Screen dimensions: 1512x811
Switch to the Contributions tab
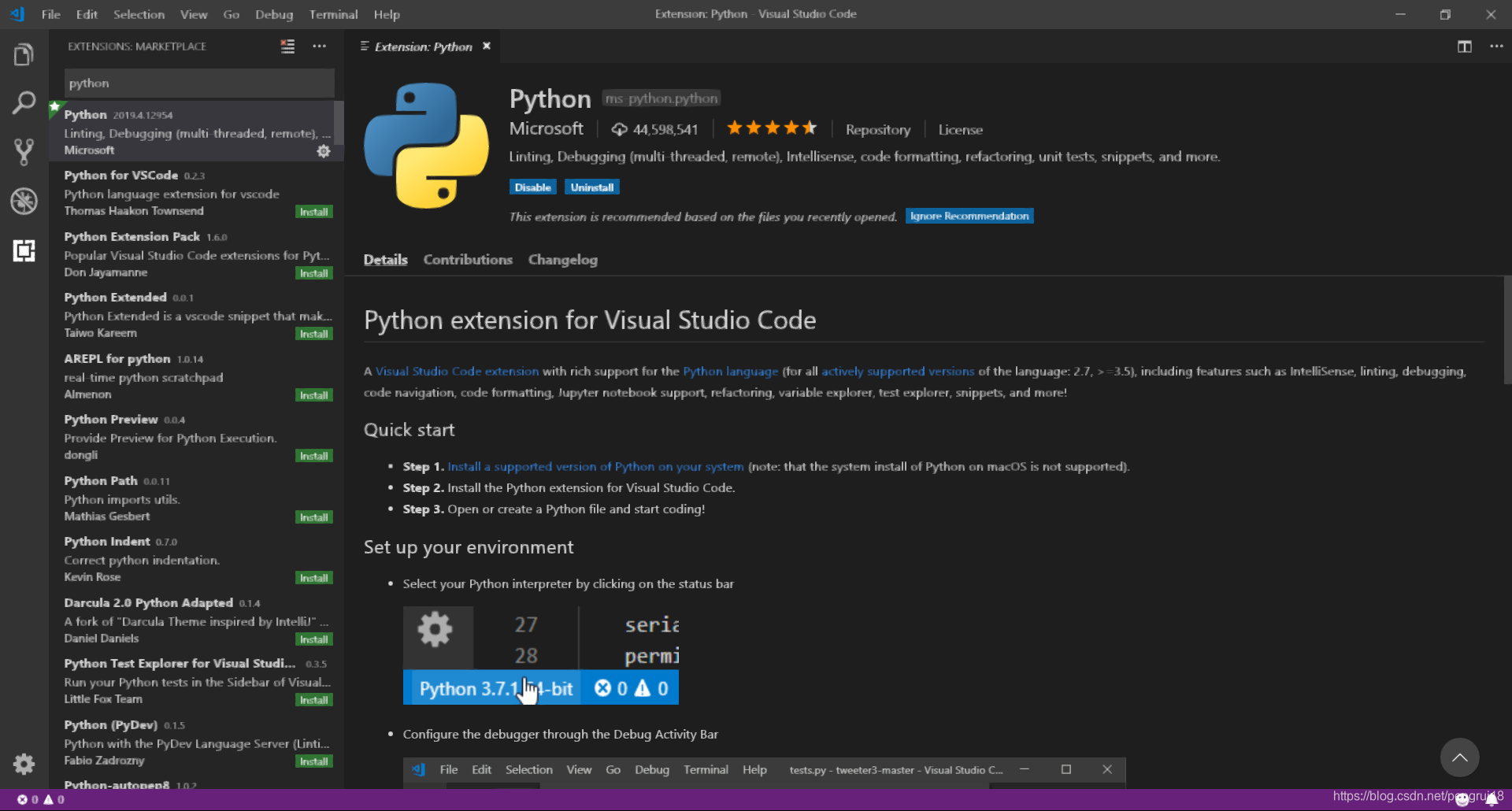(x=467, y=260)
